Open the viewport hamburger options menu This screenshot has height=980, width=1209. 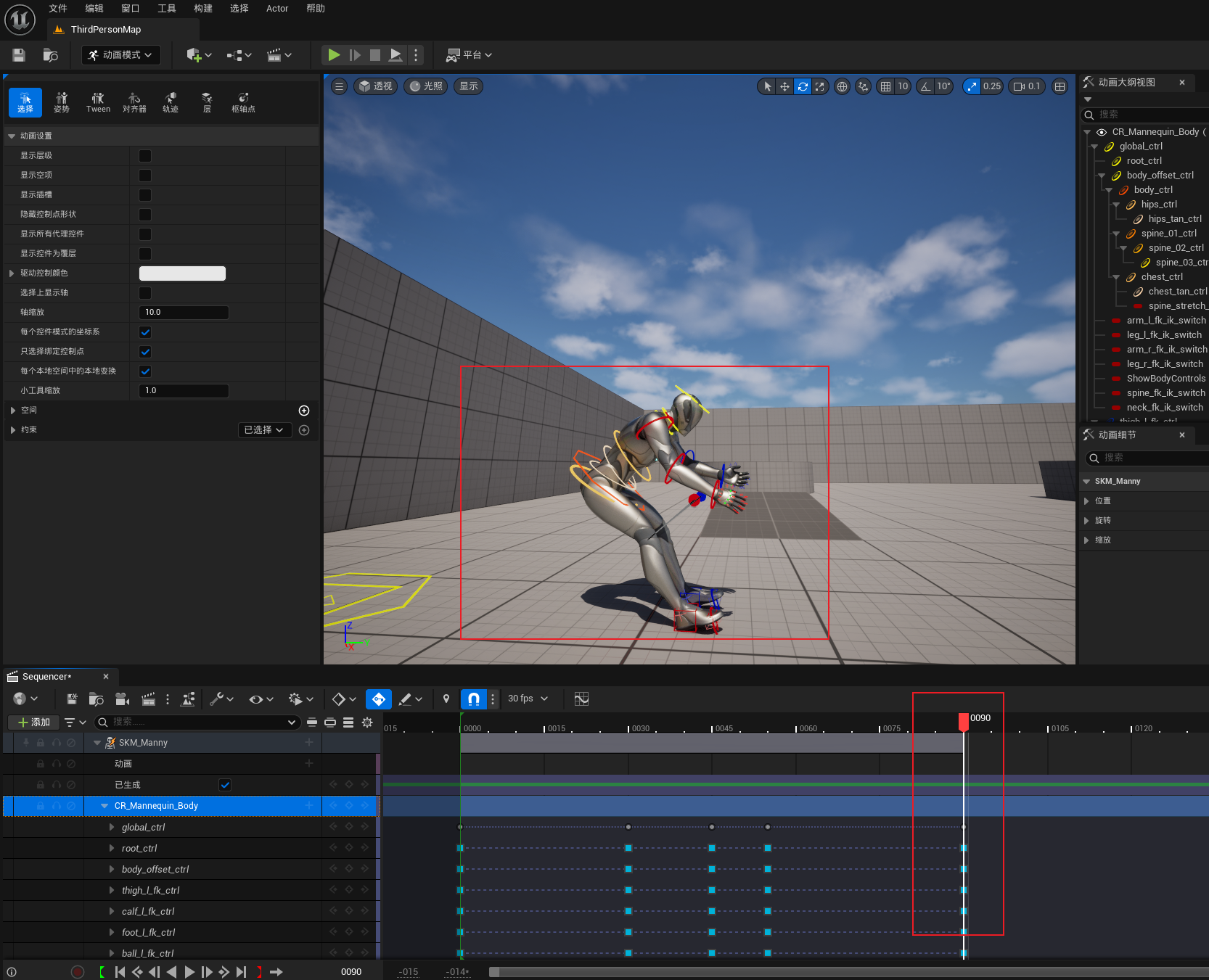point(339,86)
